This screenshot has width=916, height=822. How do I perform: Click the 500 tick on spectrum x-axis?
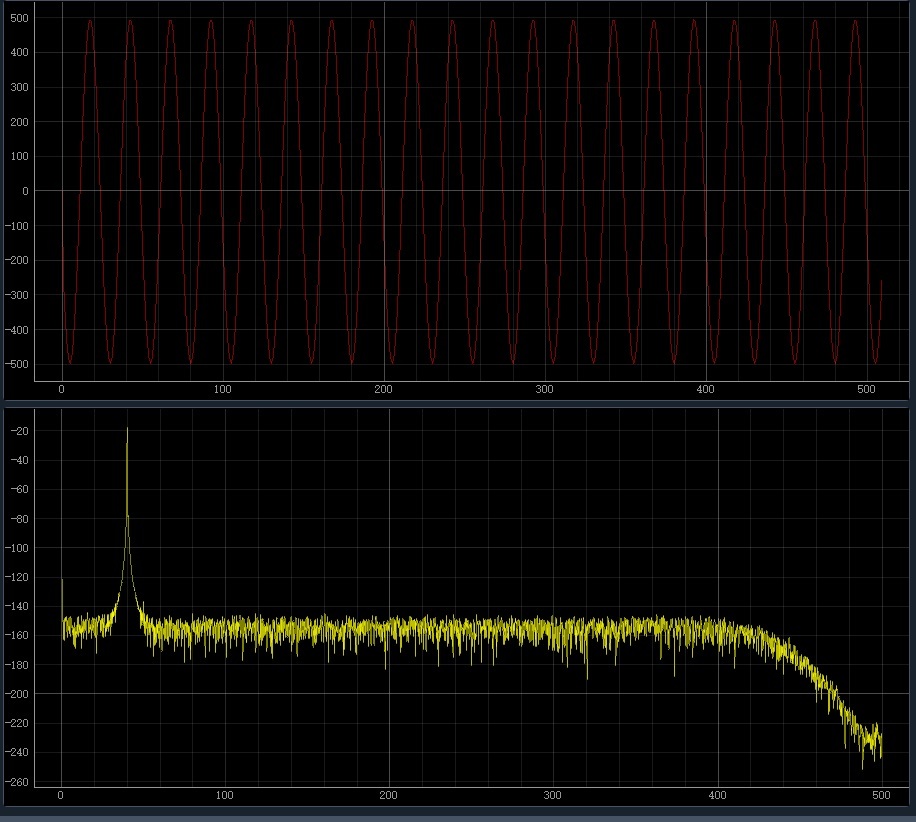(881, 795)
